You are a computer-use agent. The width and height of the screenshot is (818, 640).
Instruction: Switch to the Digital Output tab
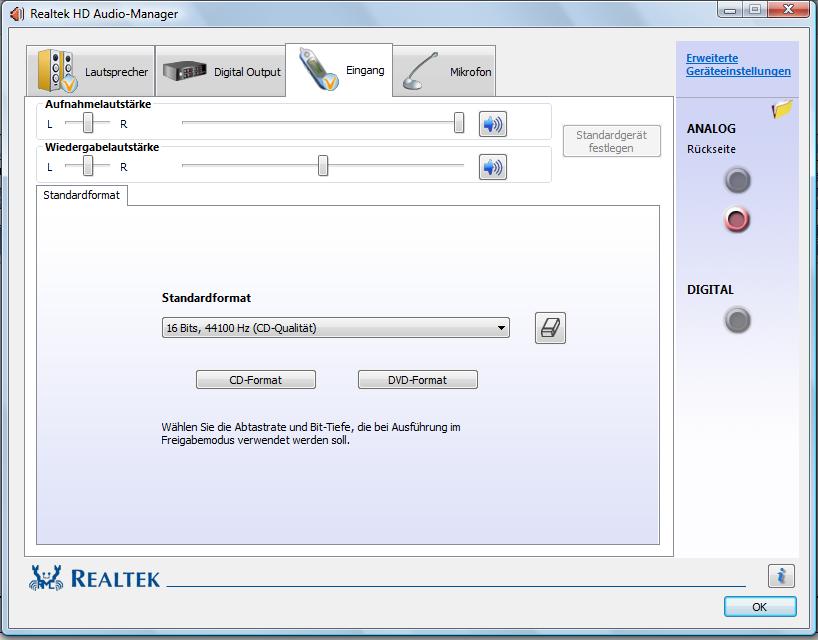[222, 72]
